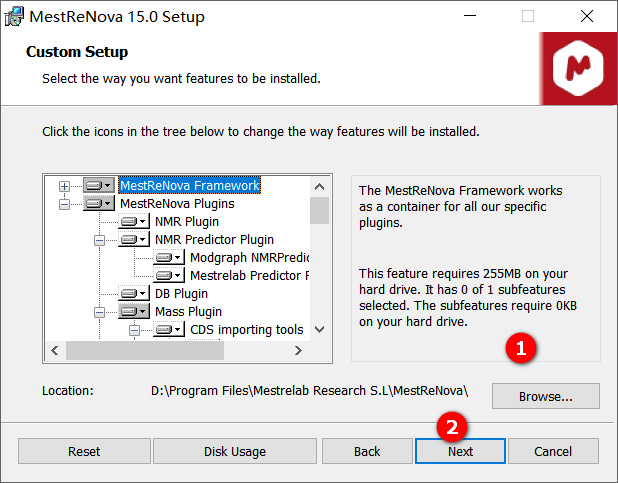
Task: Select MestReNova Plugins tree item
Action: coord(177,203)
